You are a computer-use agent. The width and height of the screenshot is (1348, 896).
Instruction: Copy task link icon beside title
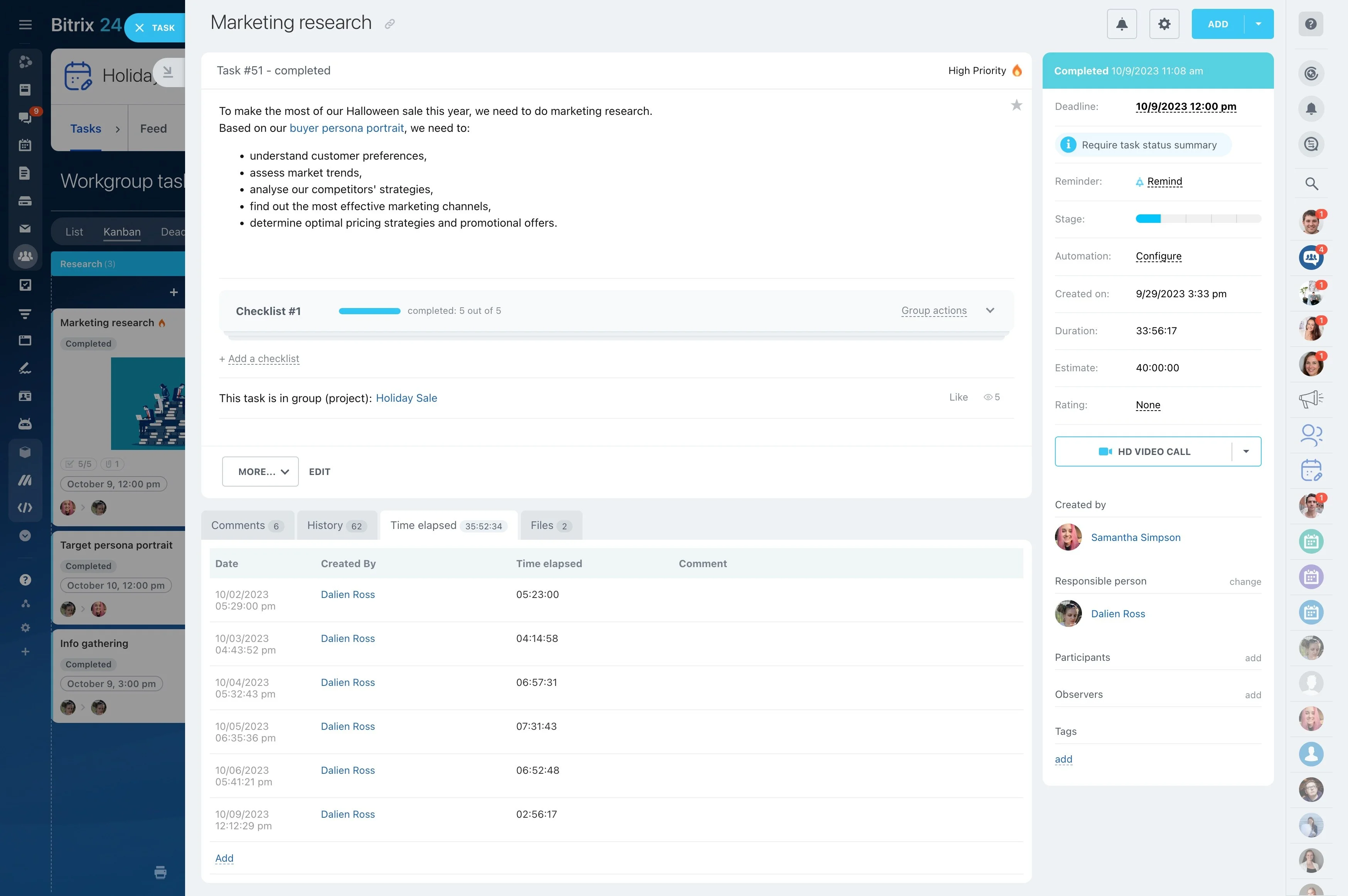click(390, 24)
